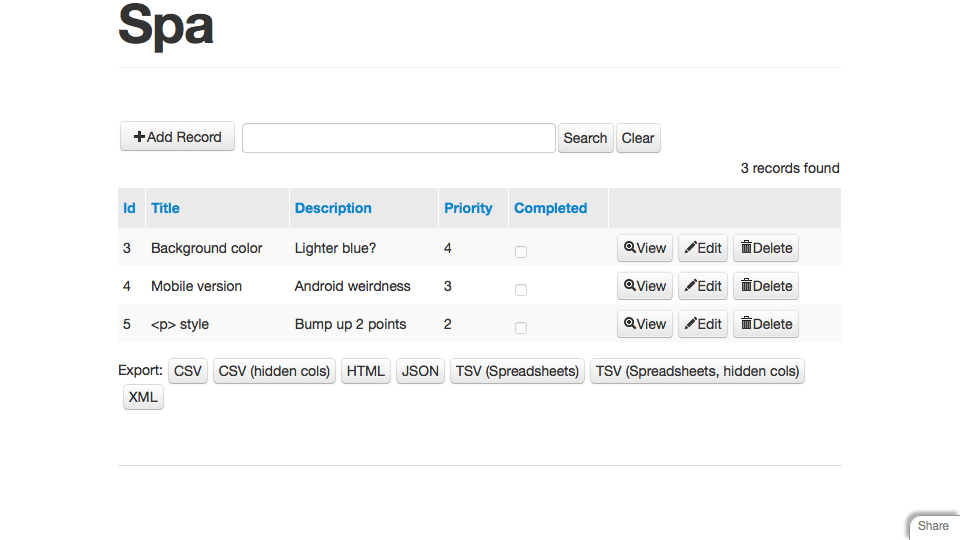This screenshot has height=540, width=960.
Task: Click the pencil Edit icon for <p> style
Action: point(691,323)
